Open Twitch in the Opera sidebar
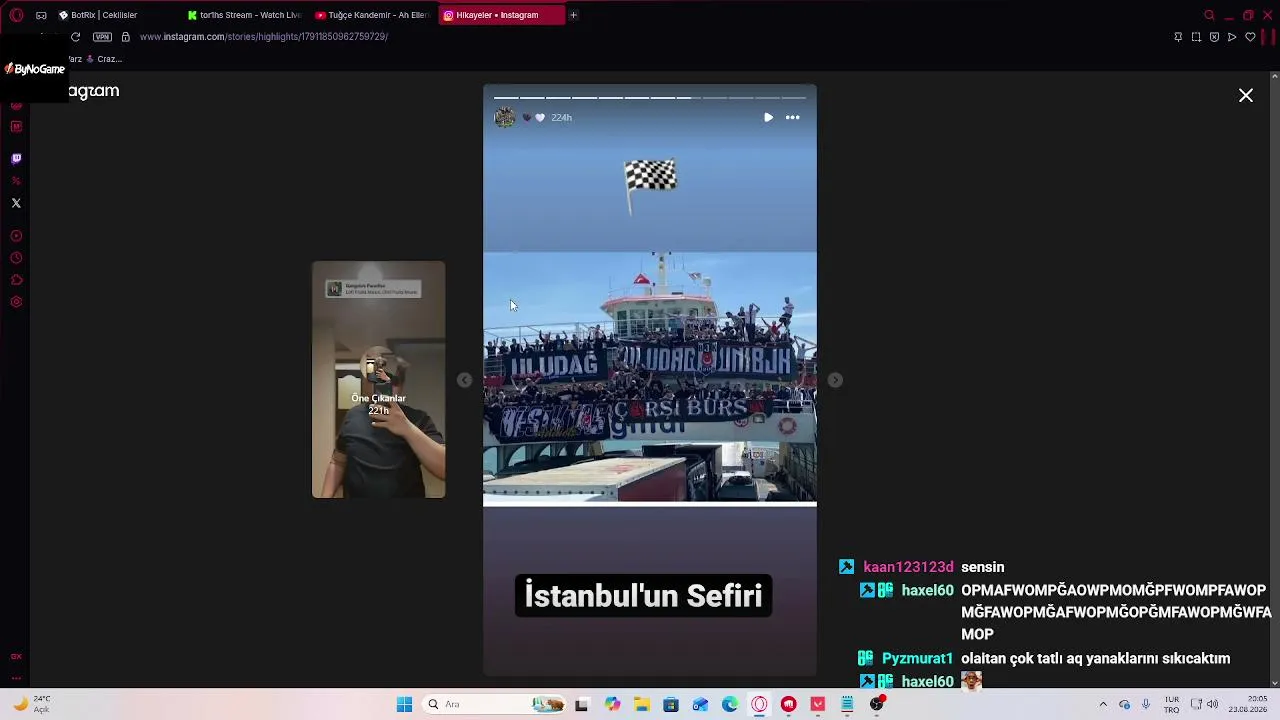The width and height of the screenshot is (1280, 720). (x=16, y=158)
